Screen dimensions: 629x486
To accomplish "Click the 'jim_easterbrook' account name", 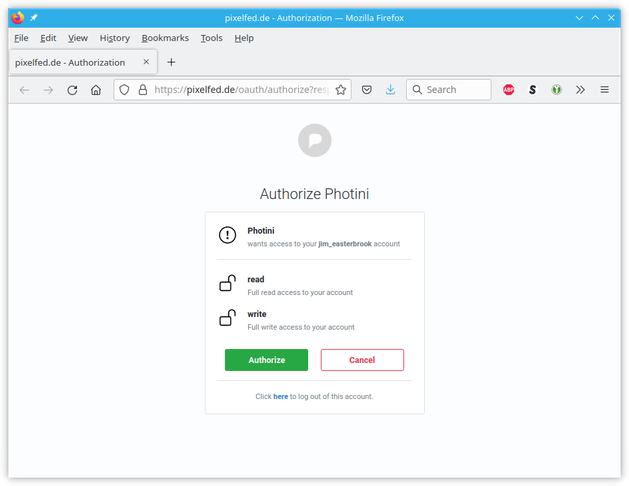I will pyautogui.click(x=345, y=244).
